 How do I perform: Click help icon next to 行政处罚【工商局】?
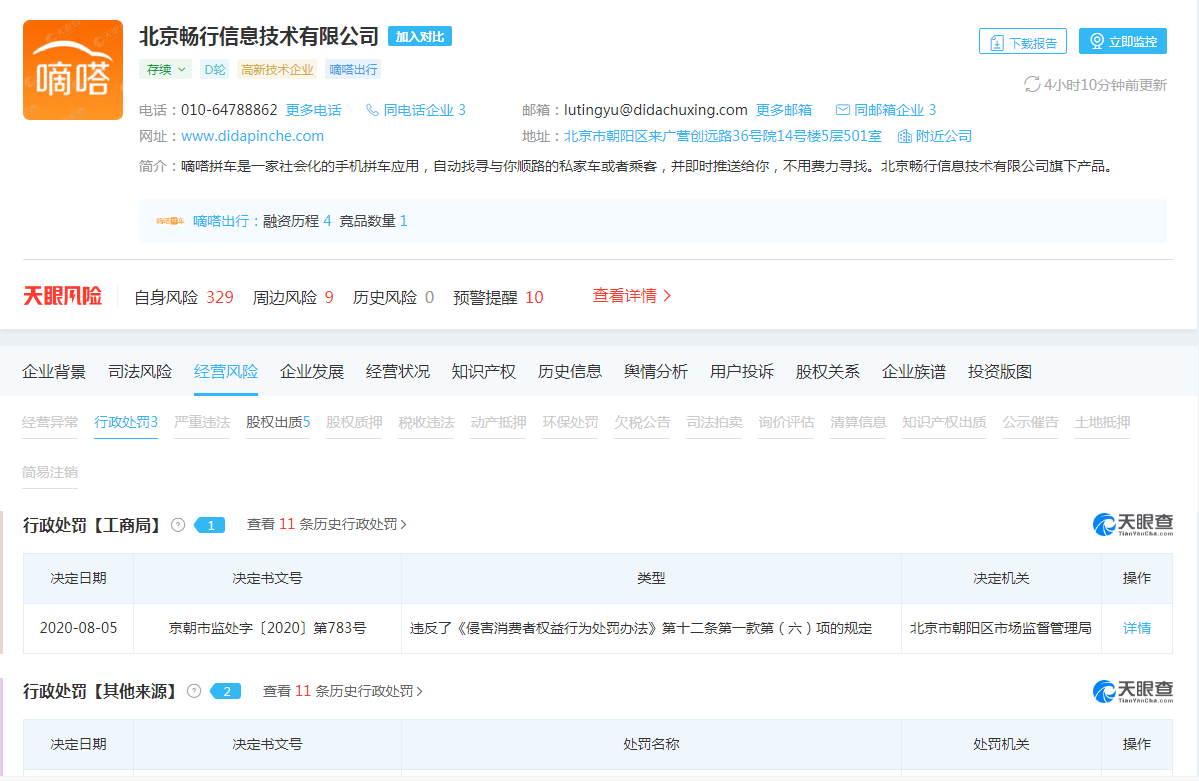click(178, 525)
